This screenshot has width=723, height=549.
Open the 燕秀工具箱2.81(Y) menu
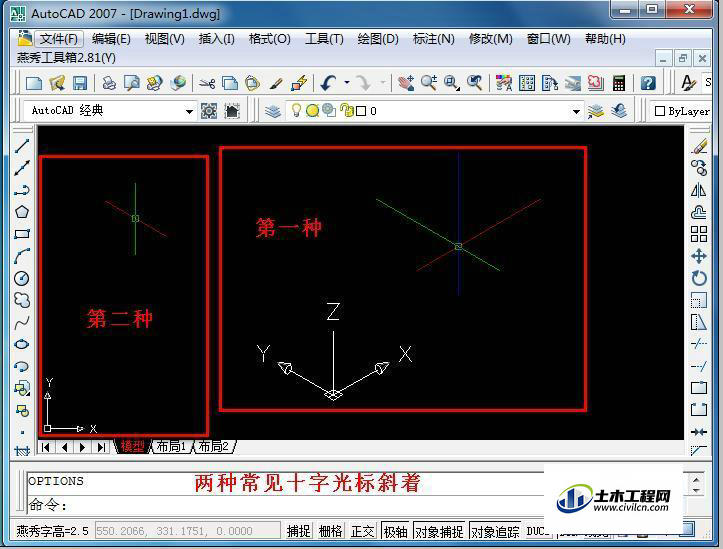(x=66, y=58)
